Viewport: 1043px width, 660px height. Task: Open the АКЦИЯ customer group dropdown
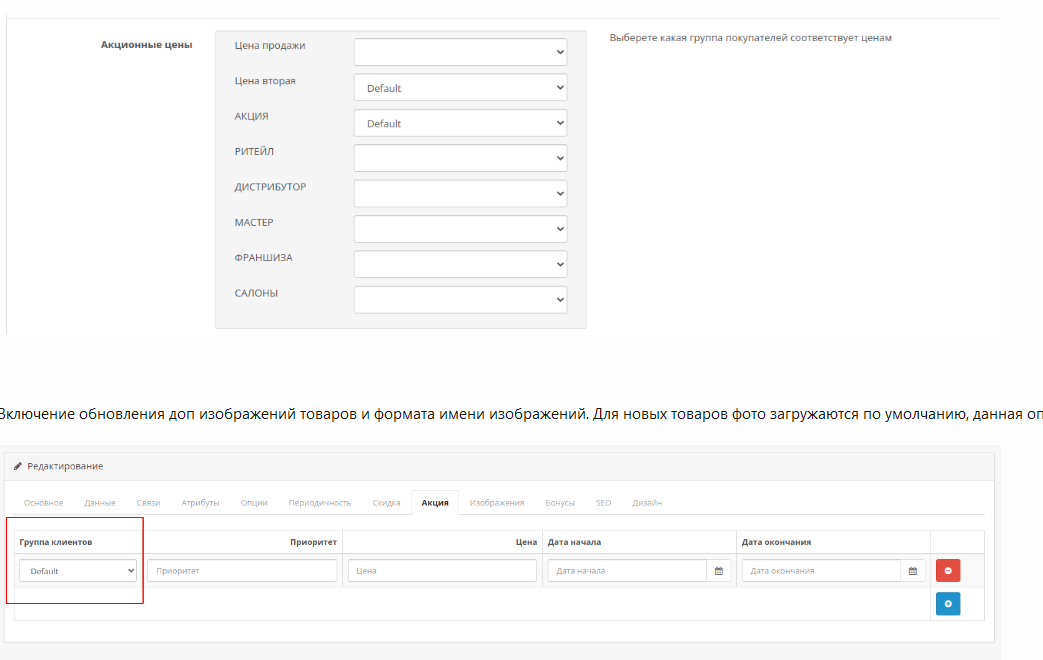(460, 123)
